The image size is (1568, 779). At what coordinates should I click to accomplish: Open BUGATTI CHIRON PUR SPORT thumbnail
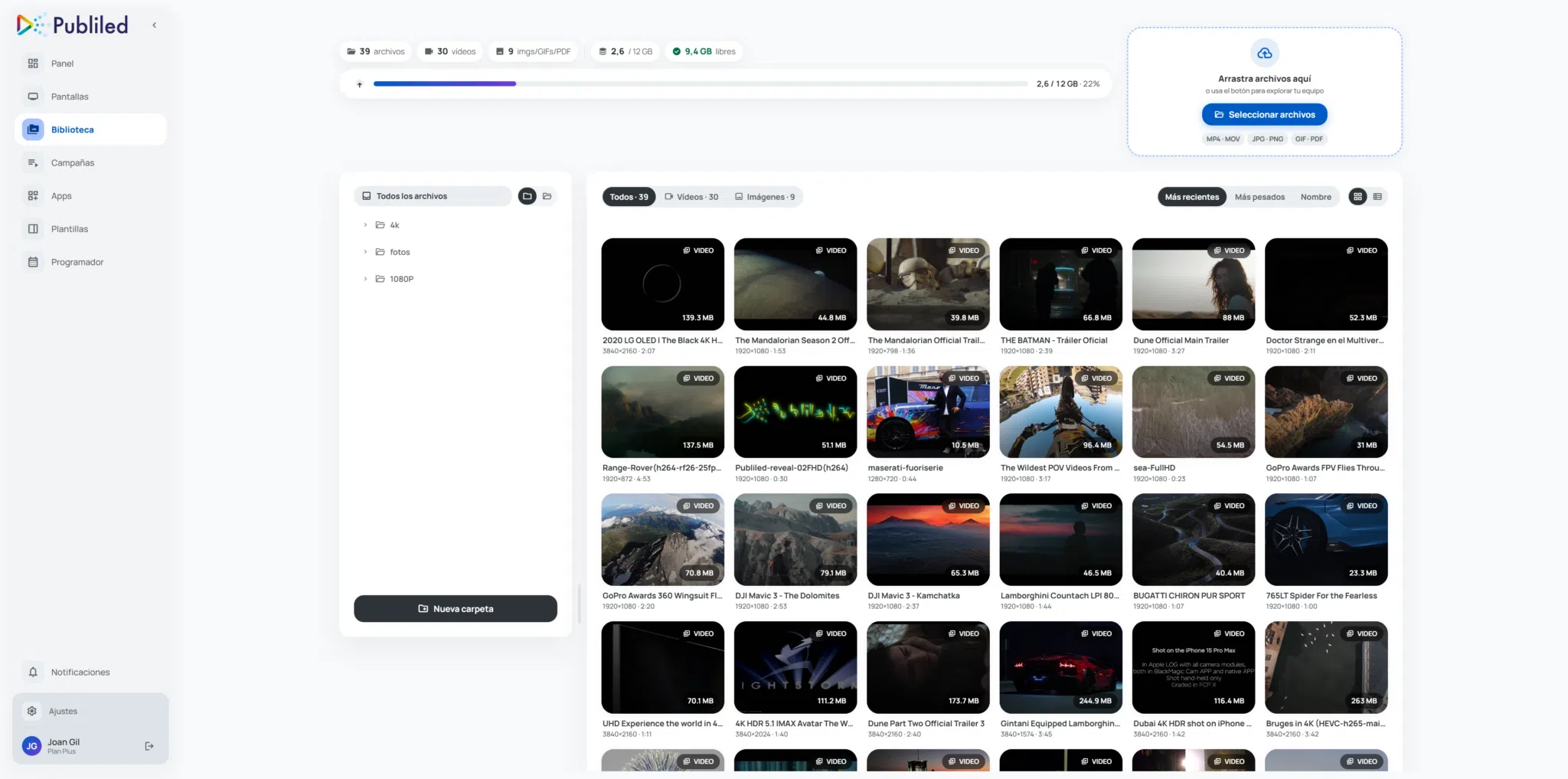click(1194, 539)
